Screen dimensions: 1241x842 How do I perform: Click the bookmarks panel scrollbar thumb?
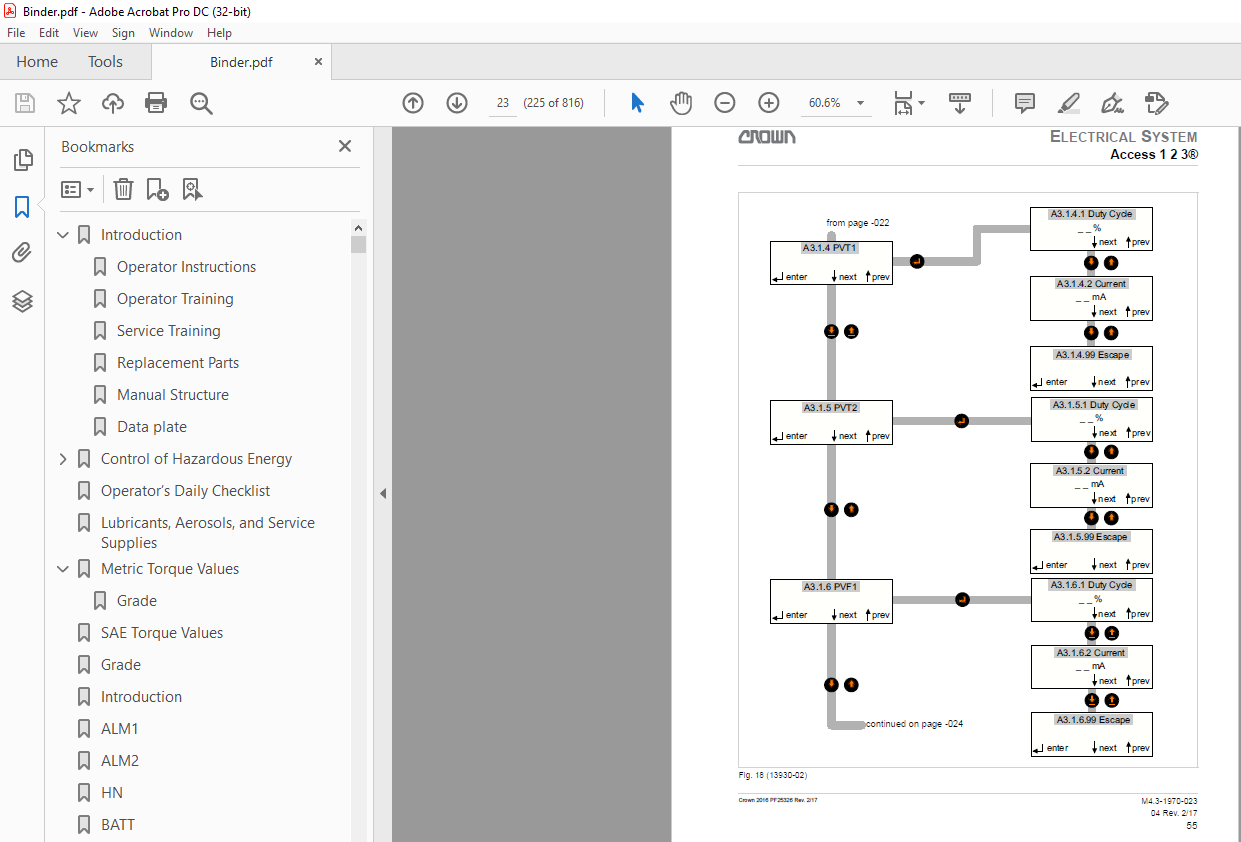click(358, 245)
